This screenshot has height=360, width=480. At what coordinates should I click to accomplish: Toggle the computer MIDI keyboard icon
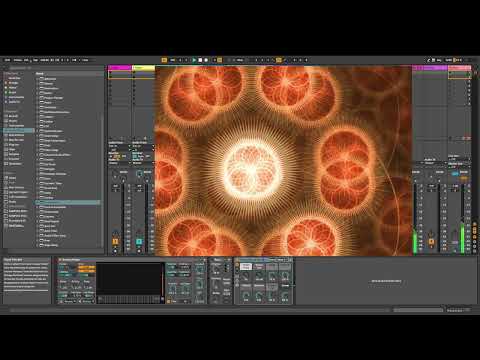click(x=434, y=60)
